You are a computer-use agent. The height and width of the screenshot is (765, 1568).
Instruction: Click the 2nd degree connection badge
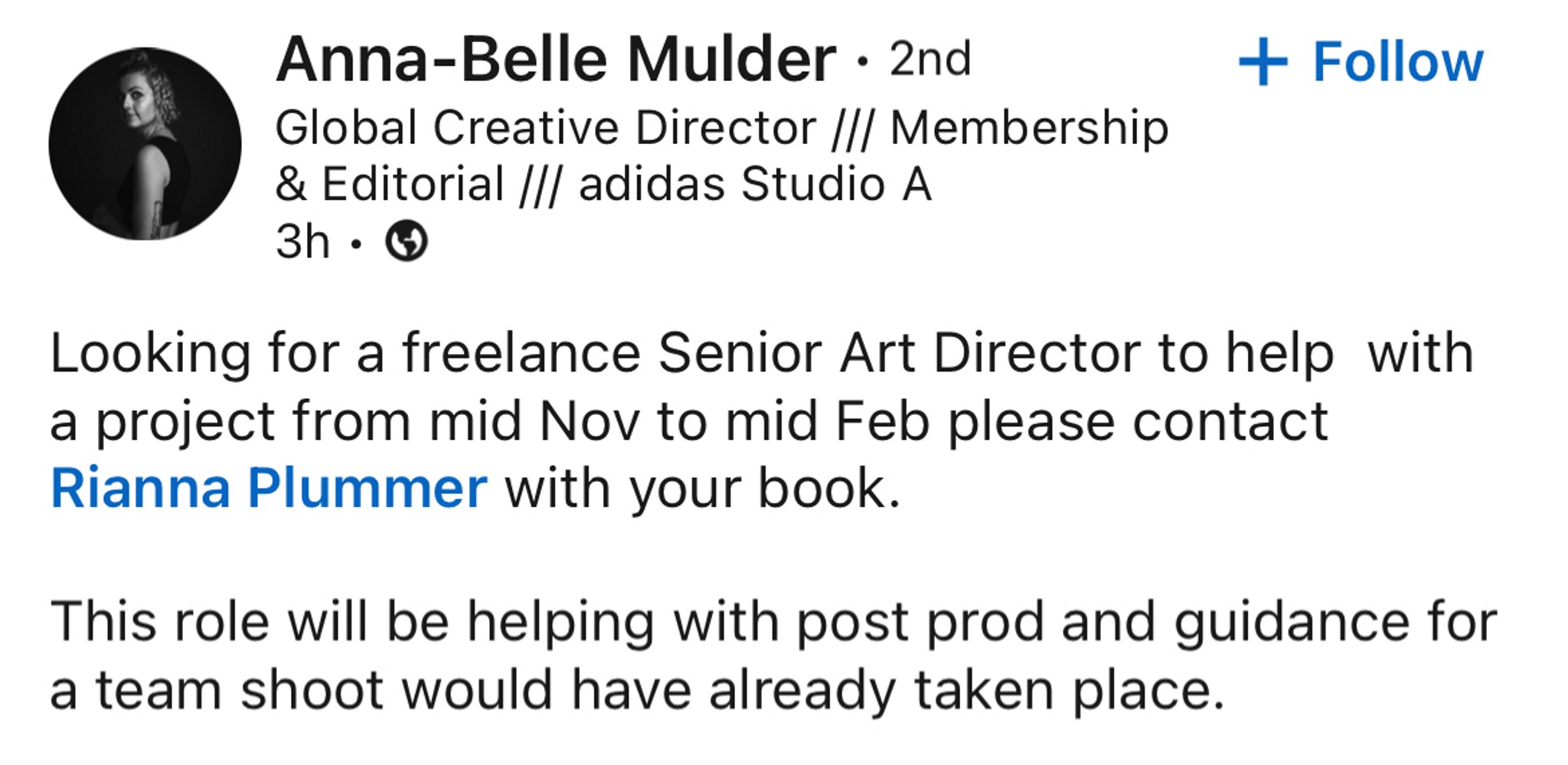930,59
